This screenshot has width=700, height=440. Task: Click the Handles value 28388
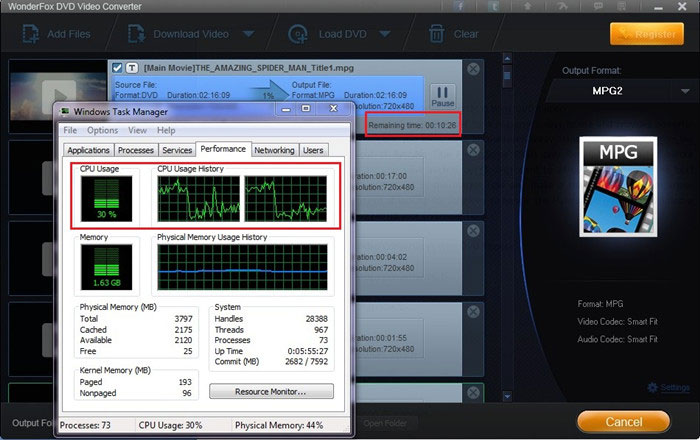point(317,319)
